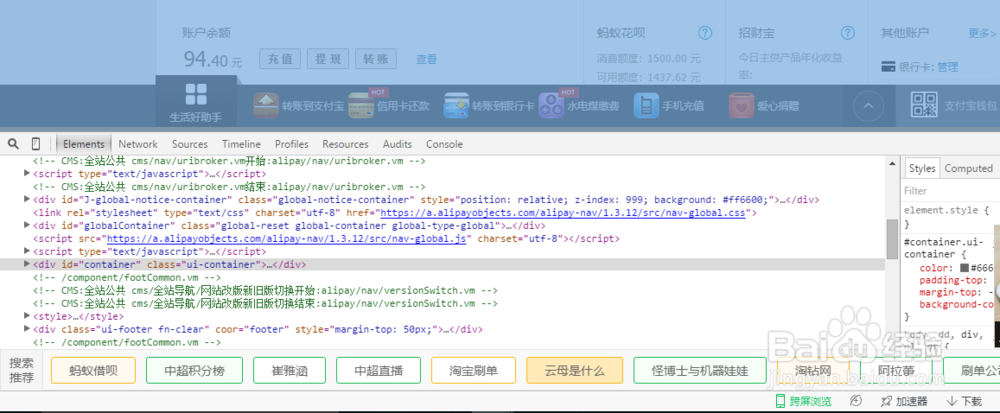Click the 信用卡还款 card icon
This screenshot has height=413, width=1000.
point(361,105)
